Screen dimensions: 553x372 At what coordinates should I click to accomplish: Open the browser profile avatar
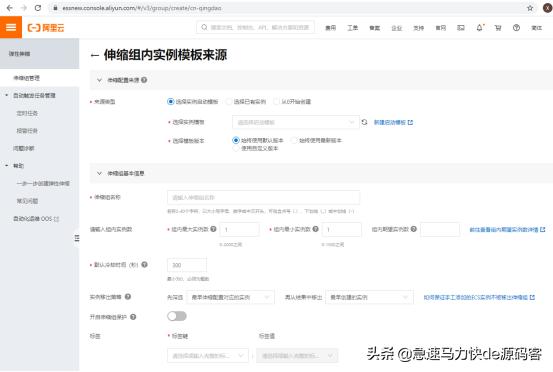click(547, 8)
